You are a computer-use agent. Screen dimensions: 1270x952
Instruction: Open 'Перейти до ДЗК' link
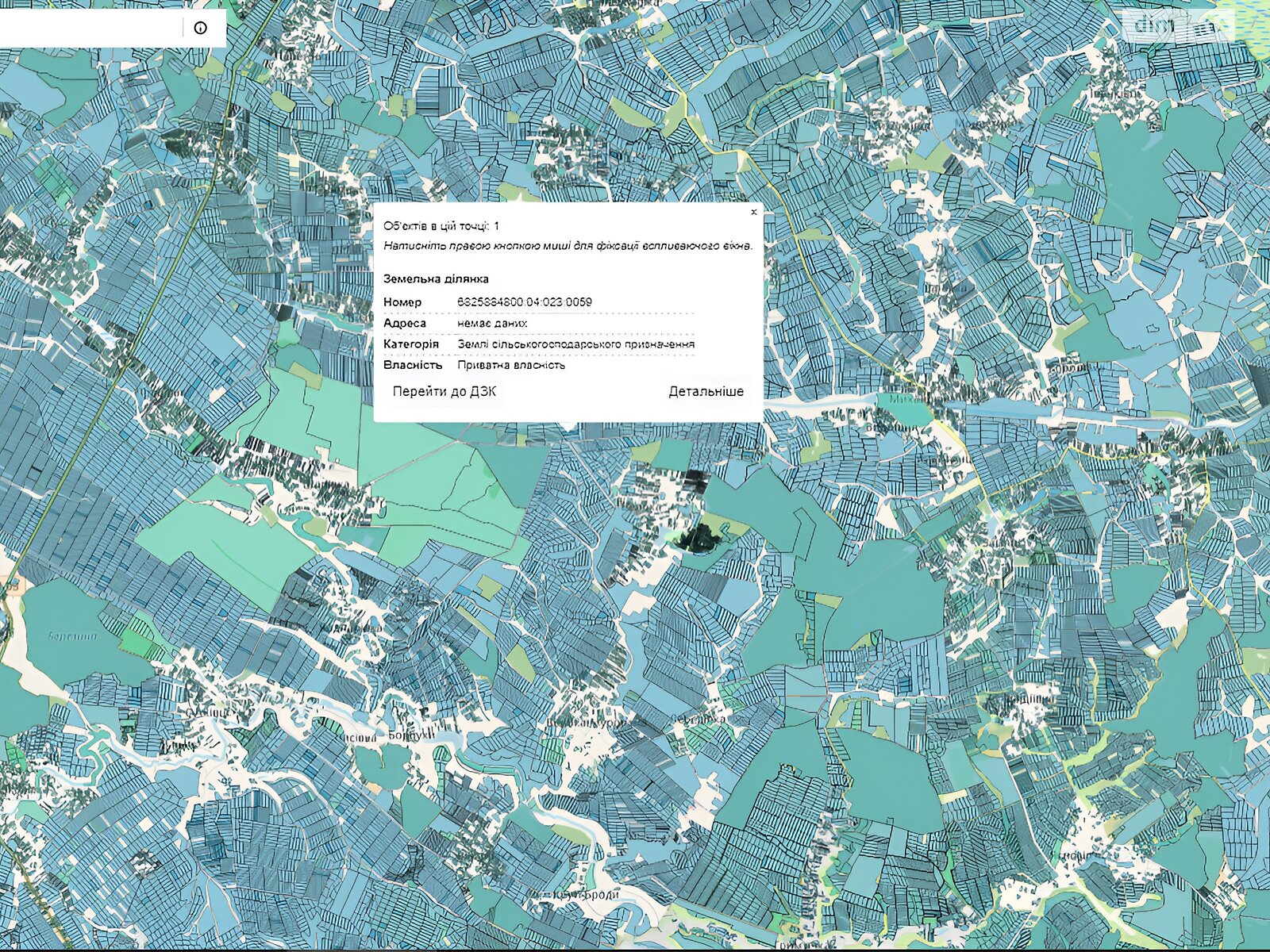[444, 391]
